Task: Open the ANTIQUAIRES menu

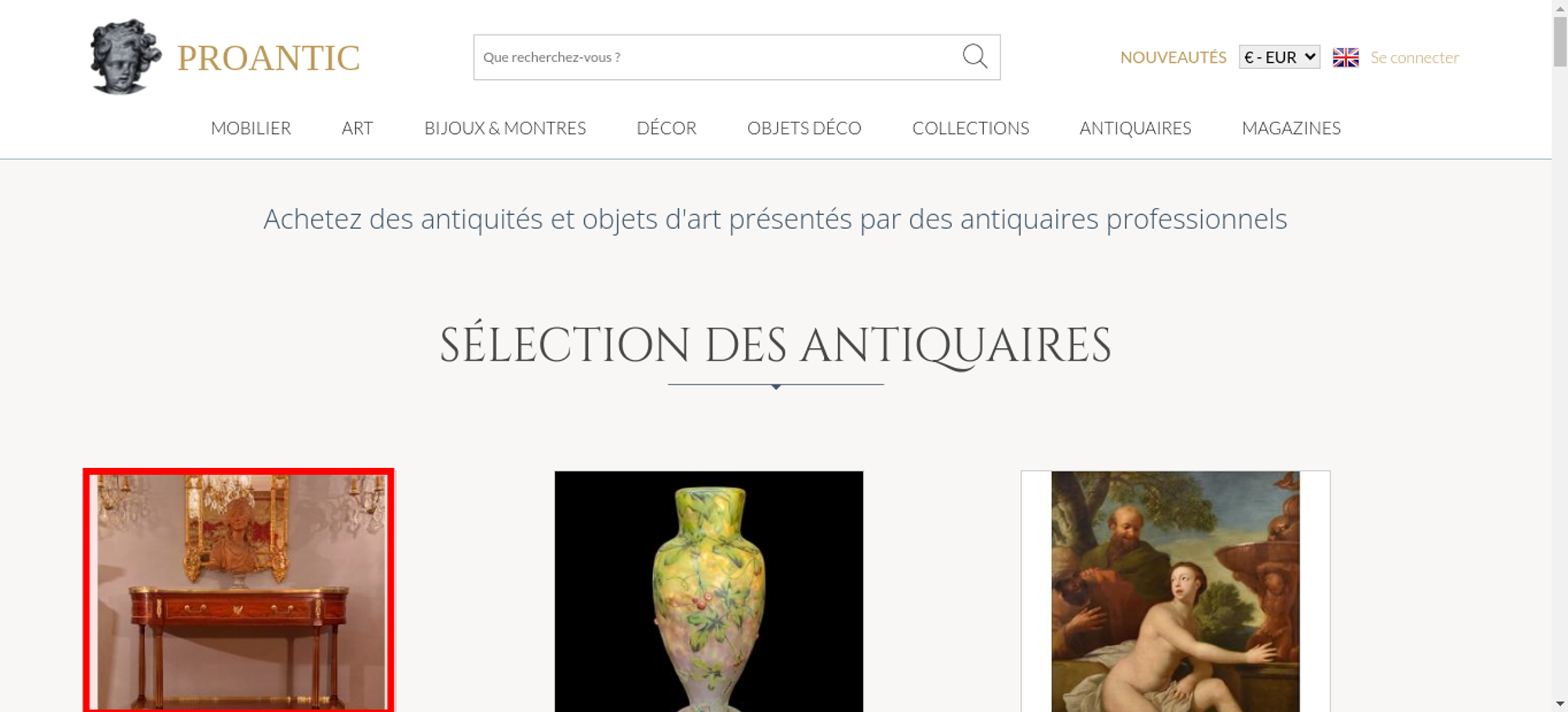Action: 1135,128
